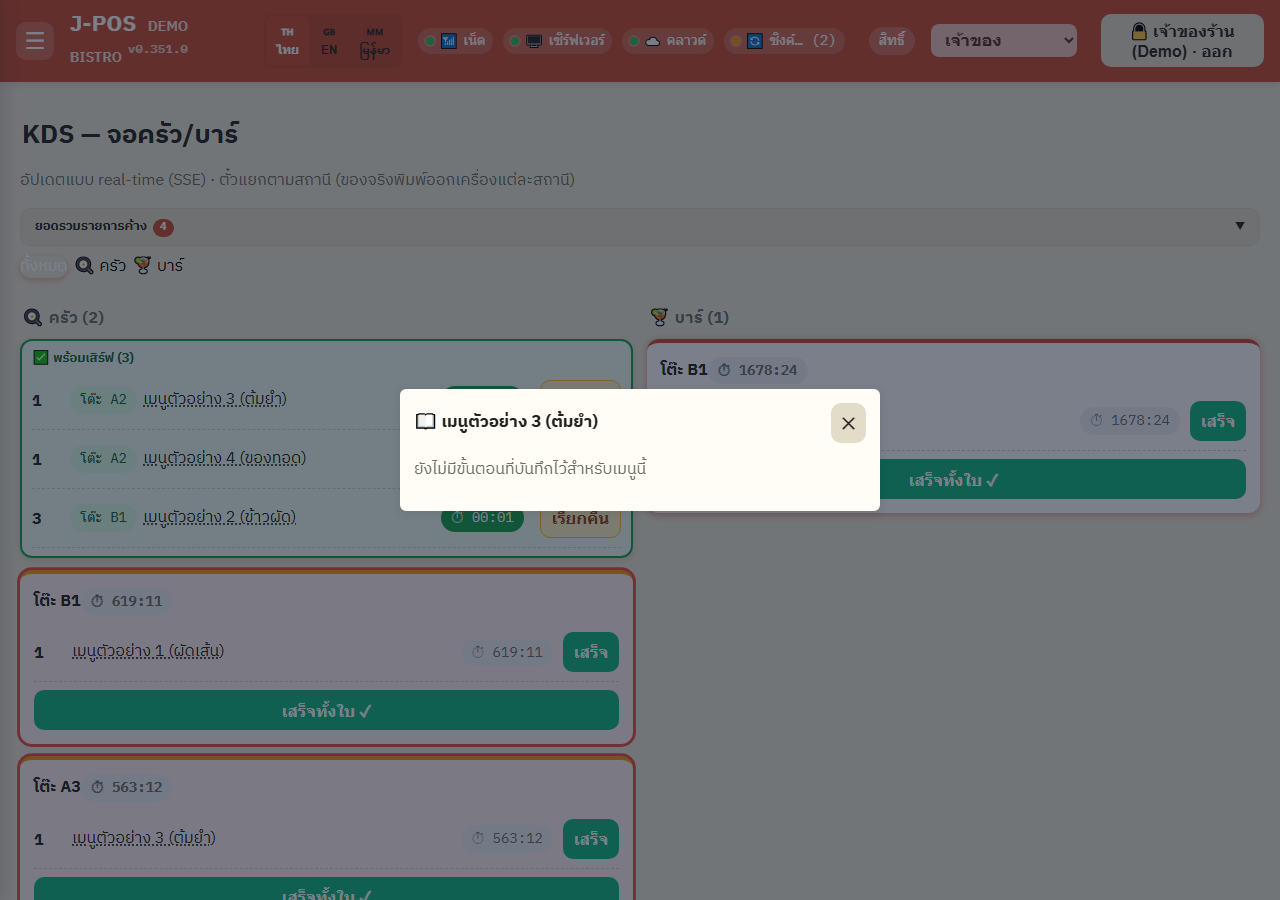This screenshot has height=900, width=1280.
Task: Click เสร็จทั้งใบ on the บาร์ B1 ticket
Action: [953, 480]
